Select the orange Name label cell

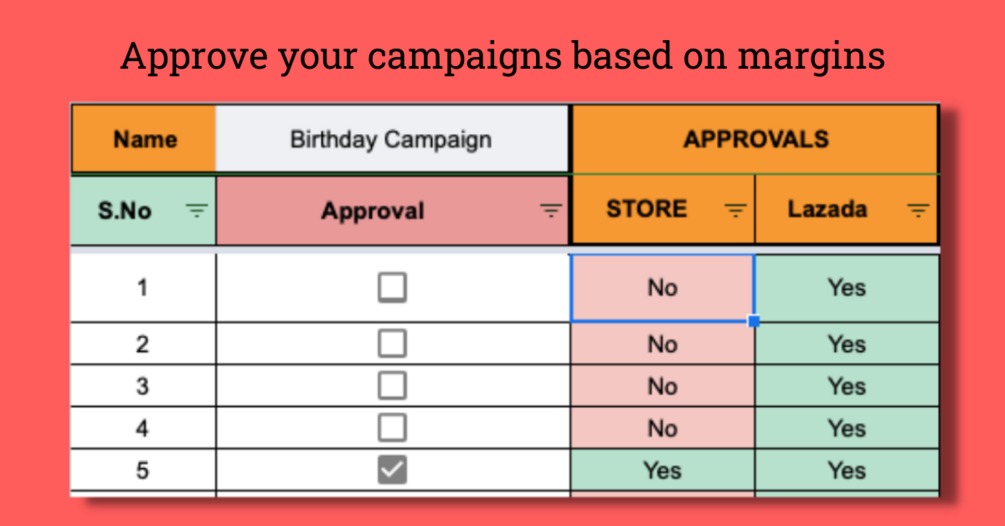coord(144,139)
